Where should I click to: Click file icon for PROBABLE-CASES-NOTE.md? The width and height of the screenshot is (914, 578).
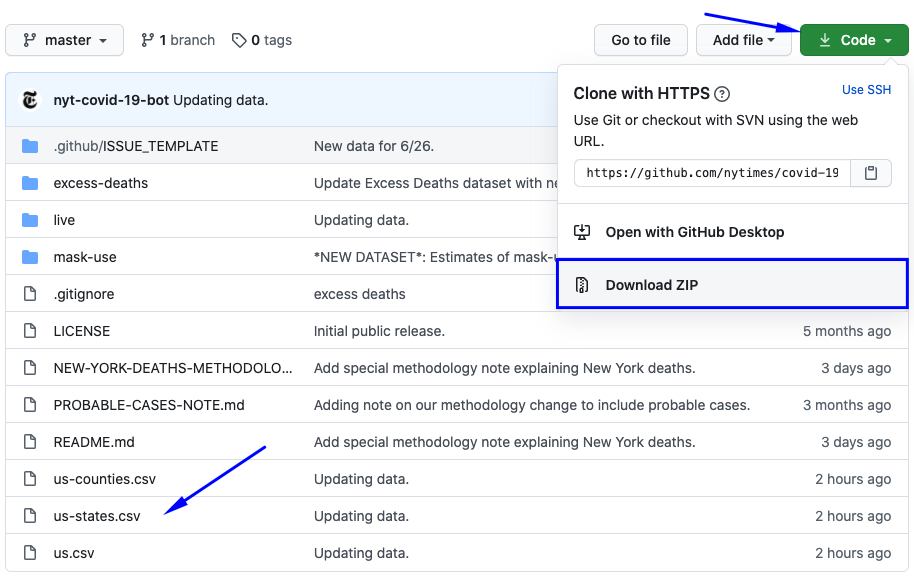(x=30, y=405)
